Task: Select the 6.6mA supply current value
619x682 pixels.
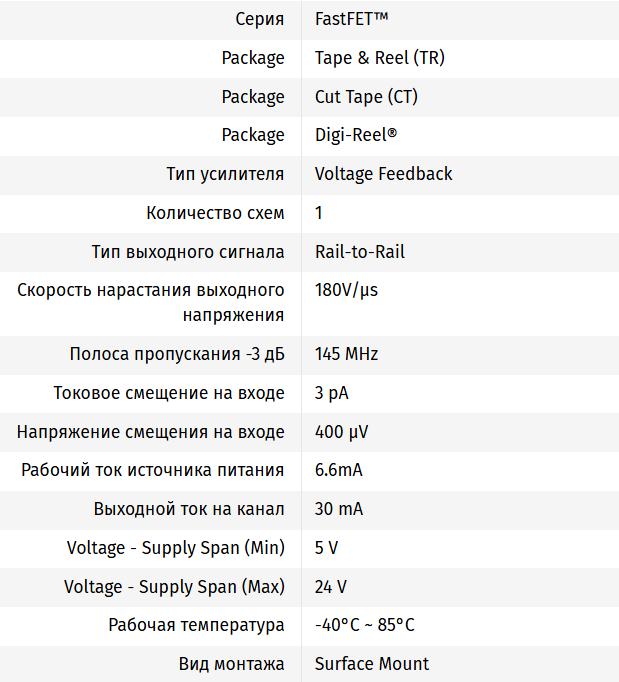Action: [x=341, y=470]
